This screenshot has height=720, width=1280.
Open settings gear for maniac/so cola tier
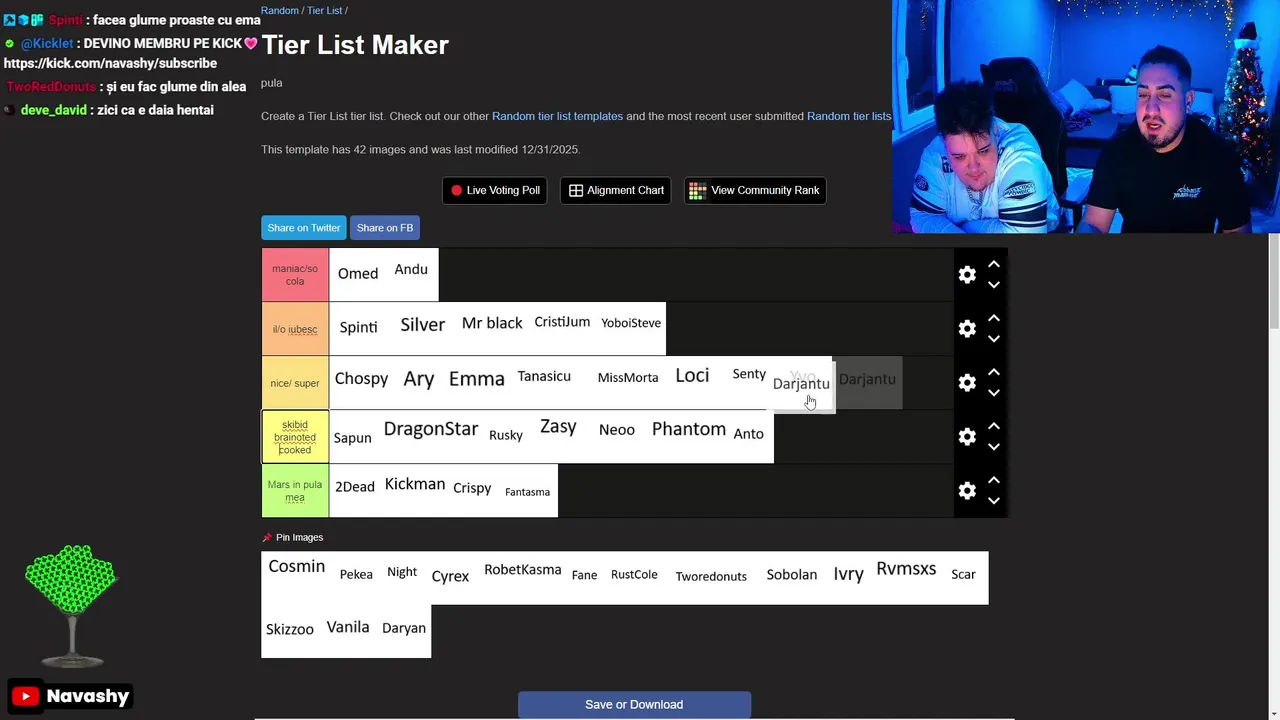967,275
